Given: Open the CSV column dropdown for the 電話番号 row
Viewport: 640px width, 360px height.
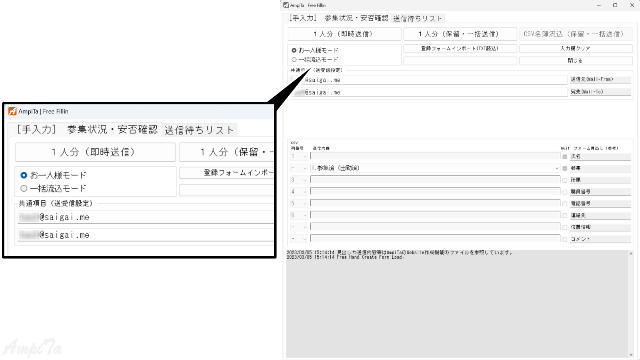Looking at the screenshot, I should pyautogui.click(x=299, y=203).
